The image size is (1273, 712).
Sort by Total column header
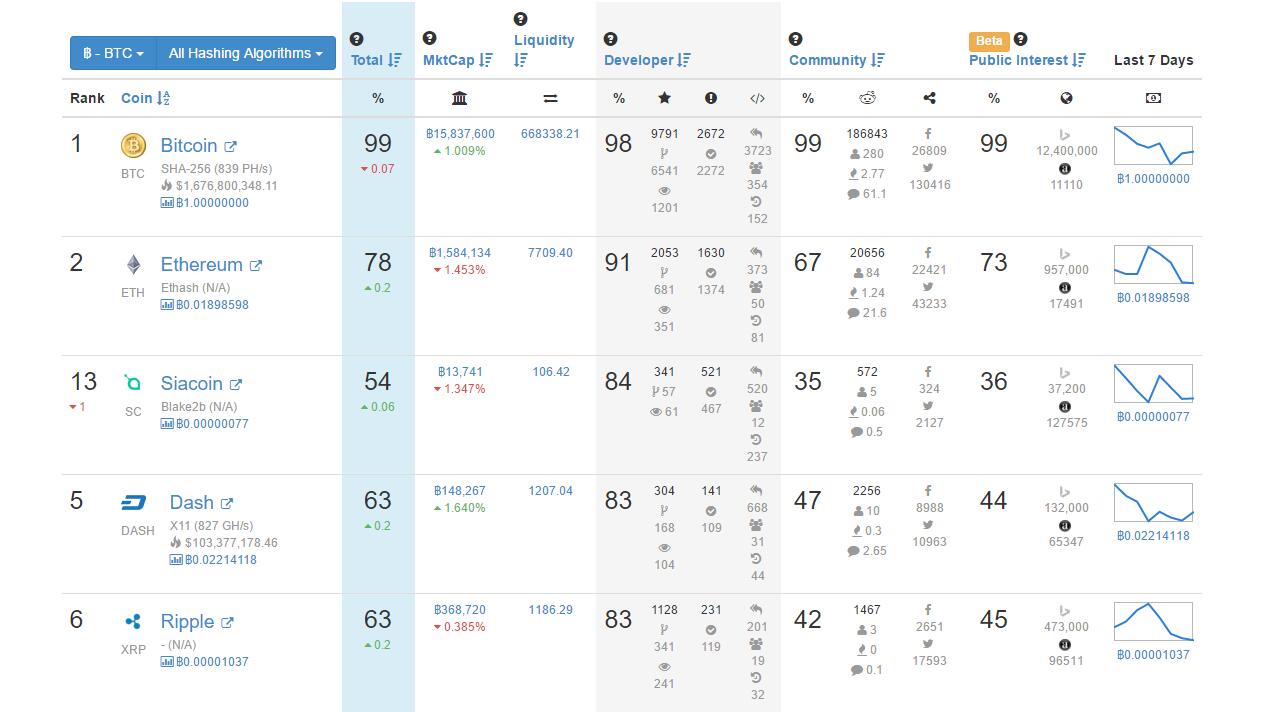point(376,60)
